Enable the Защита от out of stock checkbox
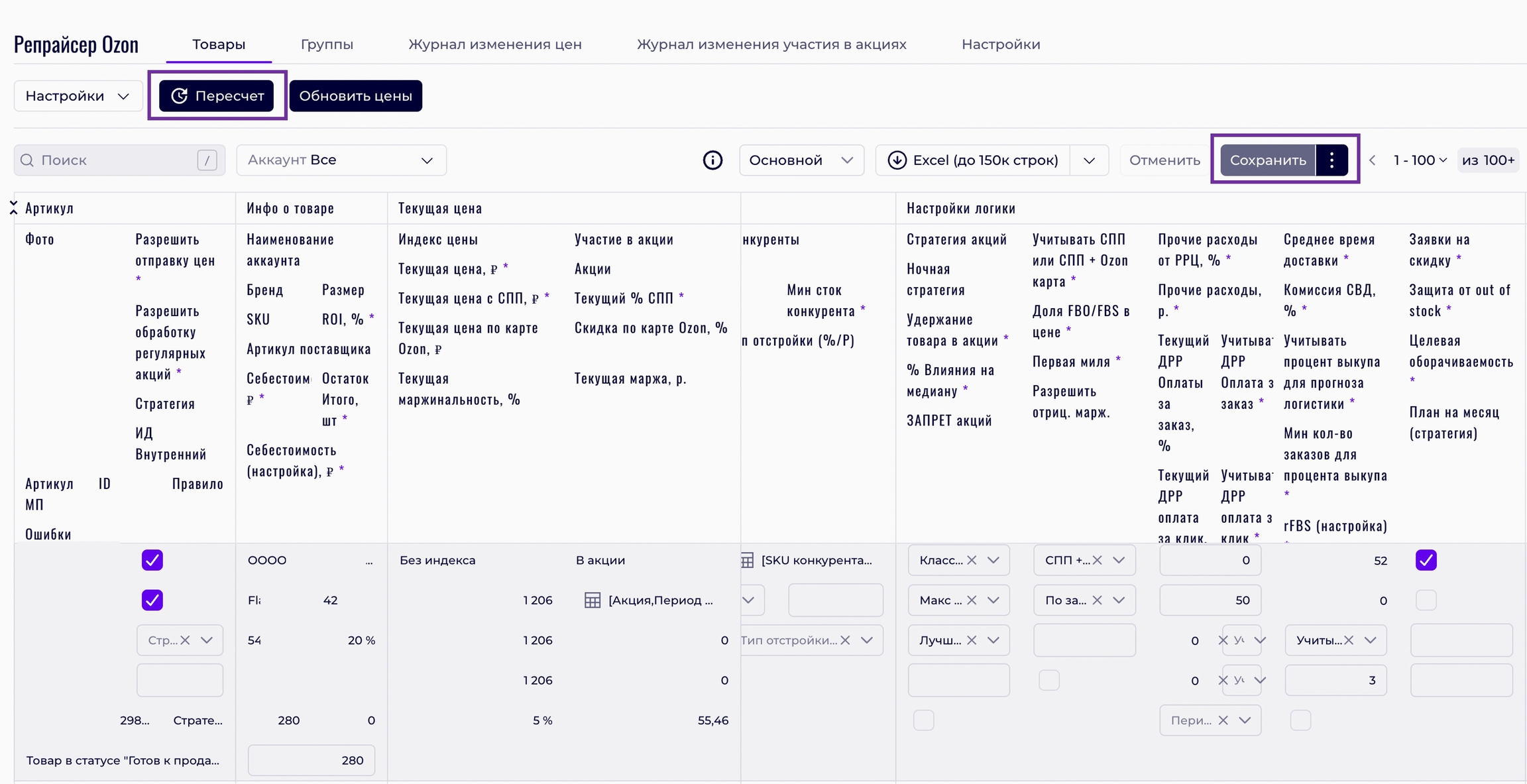Image resolution: width=1527 pixels, height=784 pixels. (x=1426, y=600)
